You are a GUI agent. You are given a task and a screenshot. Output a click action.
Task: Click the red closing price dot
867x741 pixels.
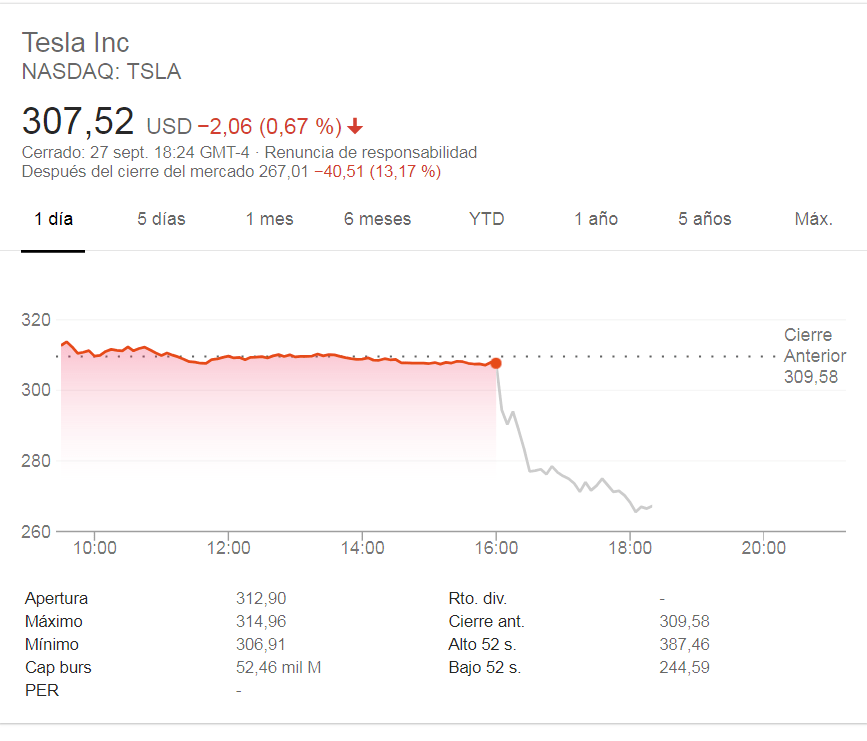point(496,363)
